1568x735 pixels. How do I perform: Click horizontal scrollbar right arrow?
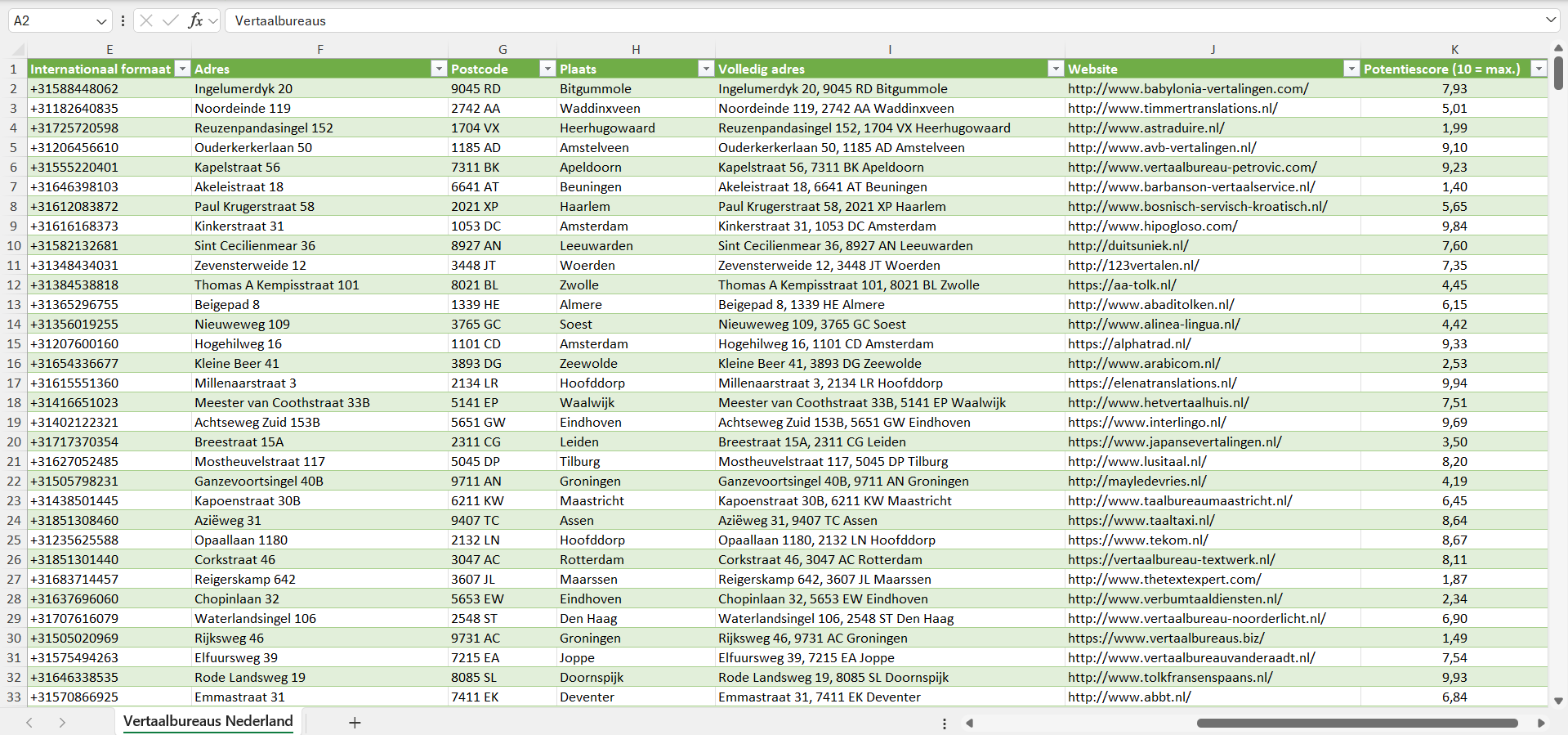point(1541,723)
